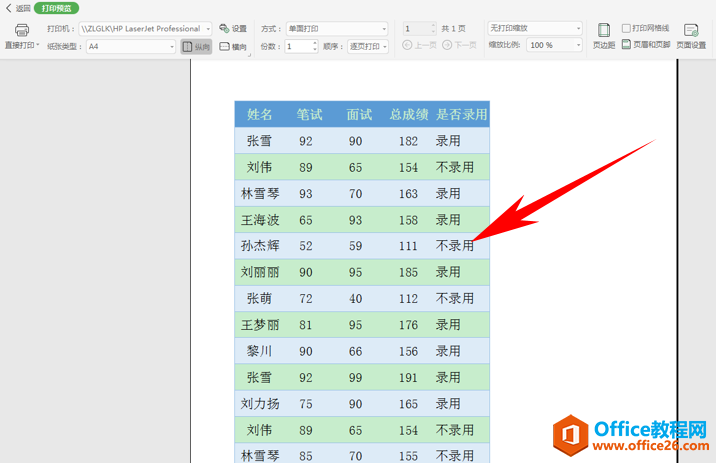716x463 pixels.
Task: Expand the 直接打印 dropdown arrow
Action: [37, 45]
